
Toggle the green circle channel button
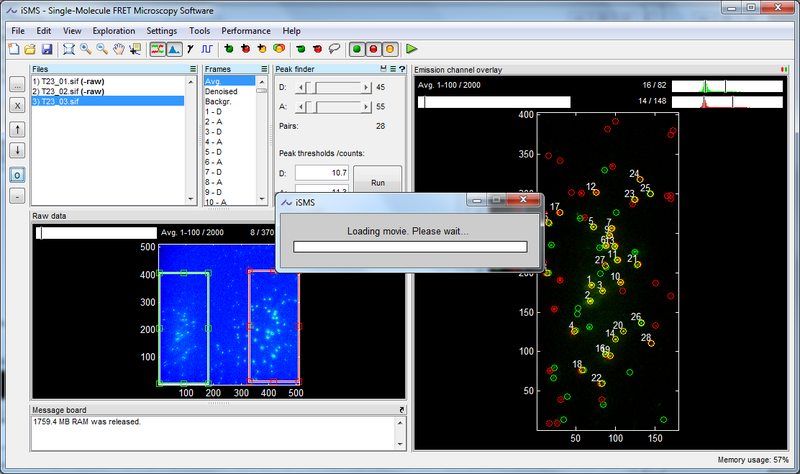358,48
